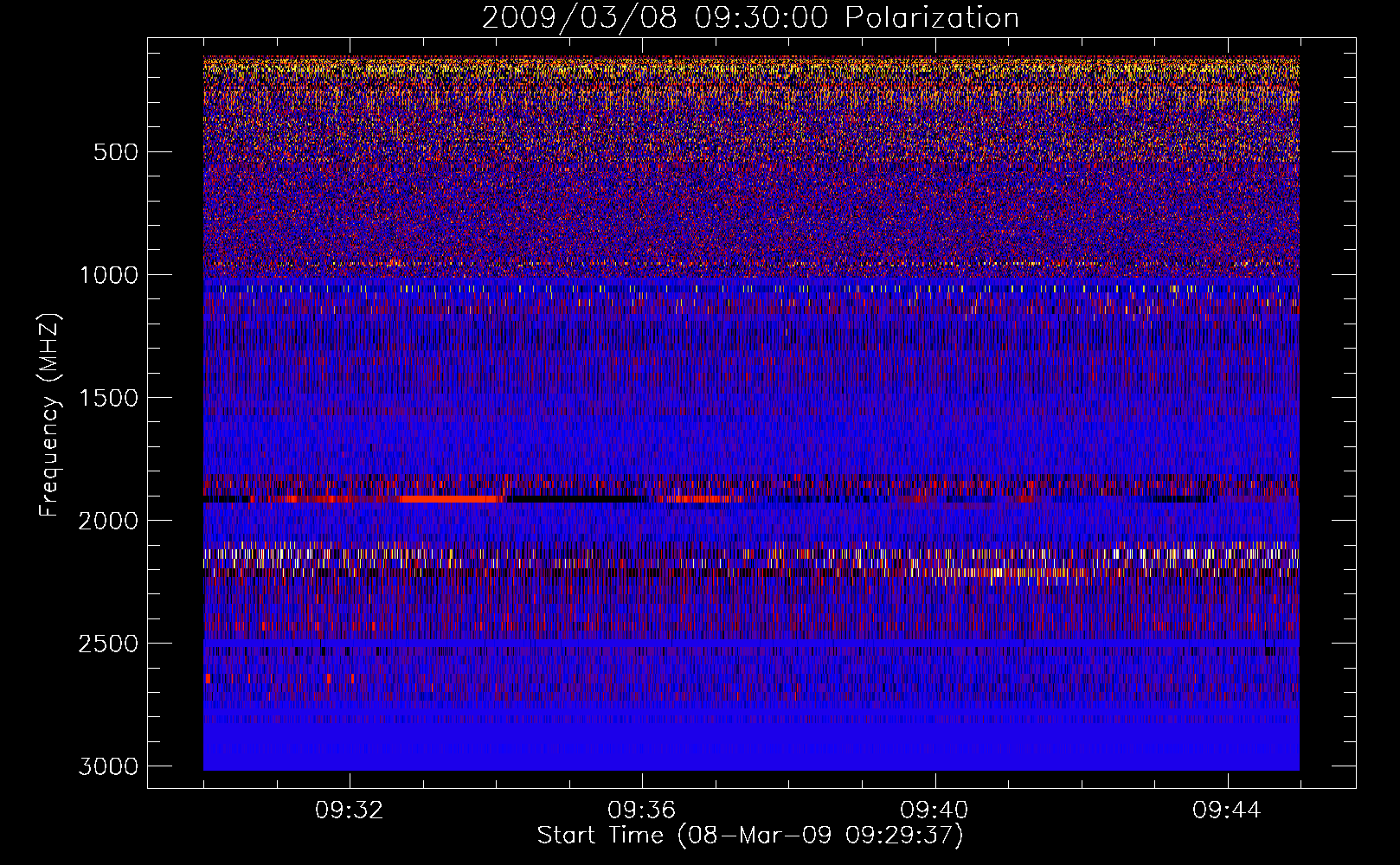Click the 500 frequency tick label
Image resolution: width=1400 pixels, height=865 pixels.
[x=116, y=152]
